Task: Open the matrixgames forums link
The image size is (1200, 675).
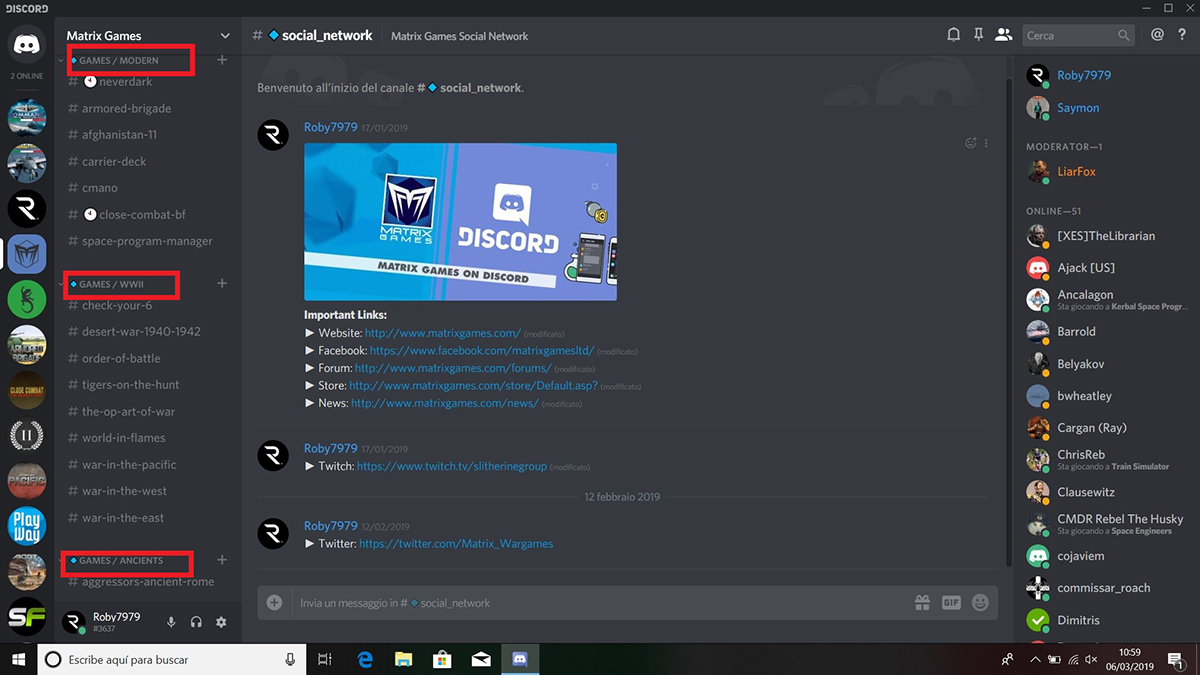Action: click(x=452, y=368)
